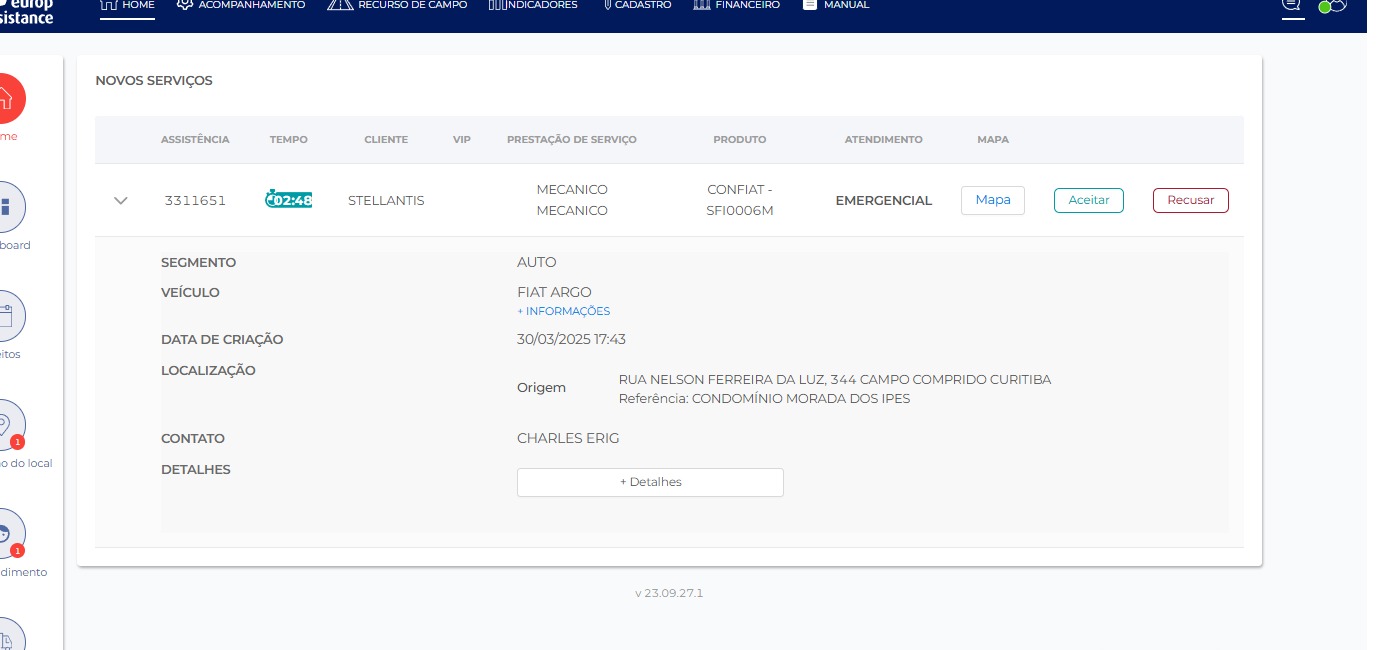The width and height of the screenshot is (1386, 650).
Task: Click the contact name CHARLES ERIG
Action: coord(568,438)
